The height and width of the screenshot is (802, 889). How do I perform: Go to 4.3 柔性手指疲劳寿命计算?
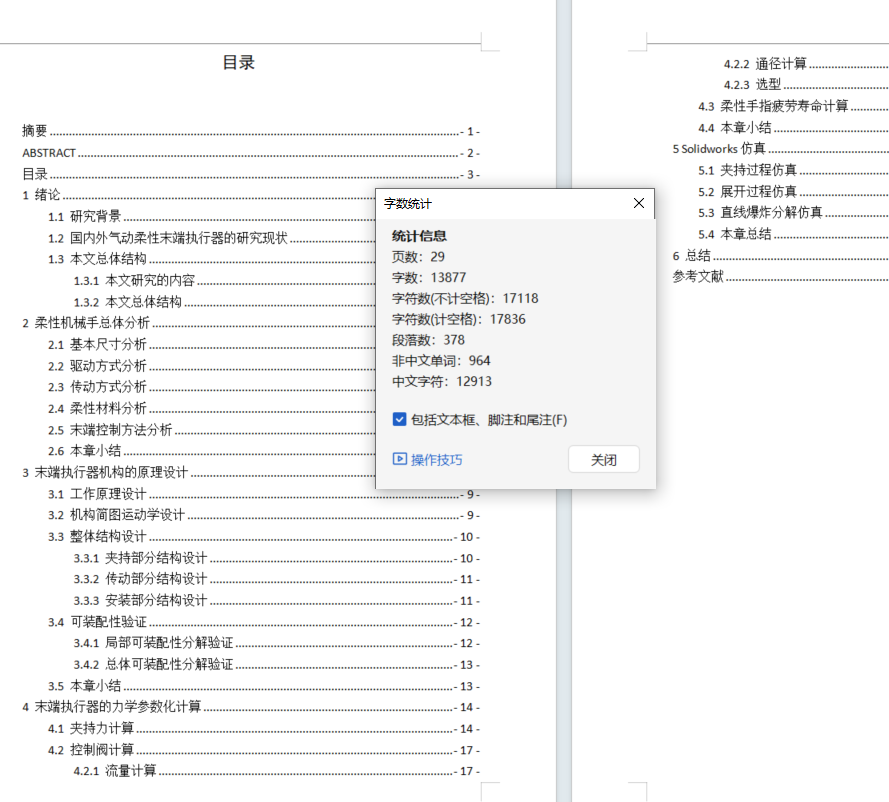pos(793,107)
